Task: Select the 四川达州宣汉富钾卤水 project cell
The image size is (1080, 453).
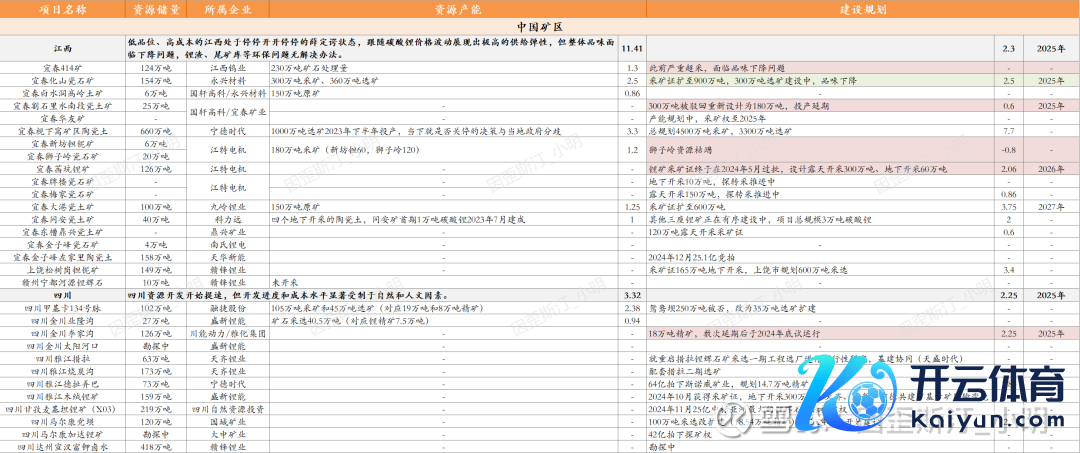Action: point(62,447)
